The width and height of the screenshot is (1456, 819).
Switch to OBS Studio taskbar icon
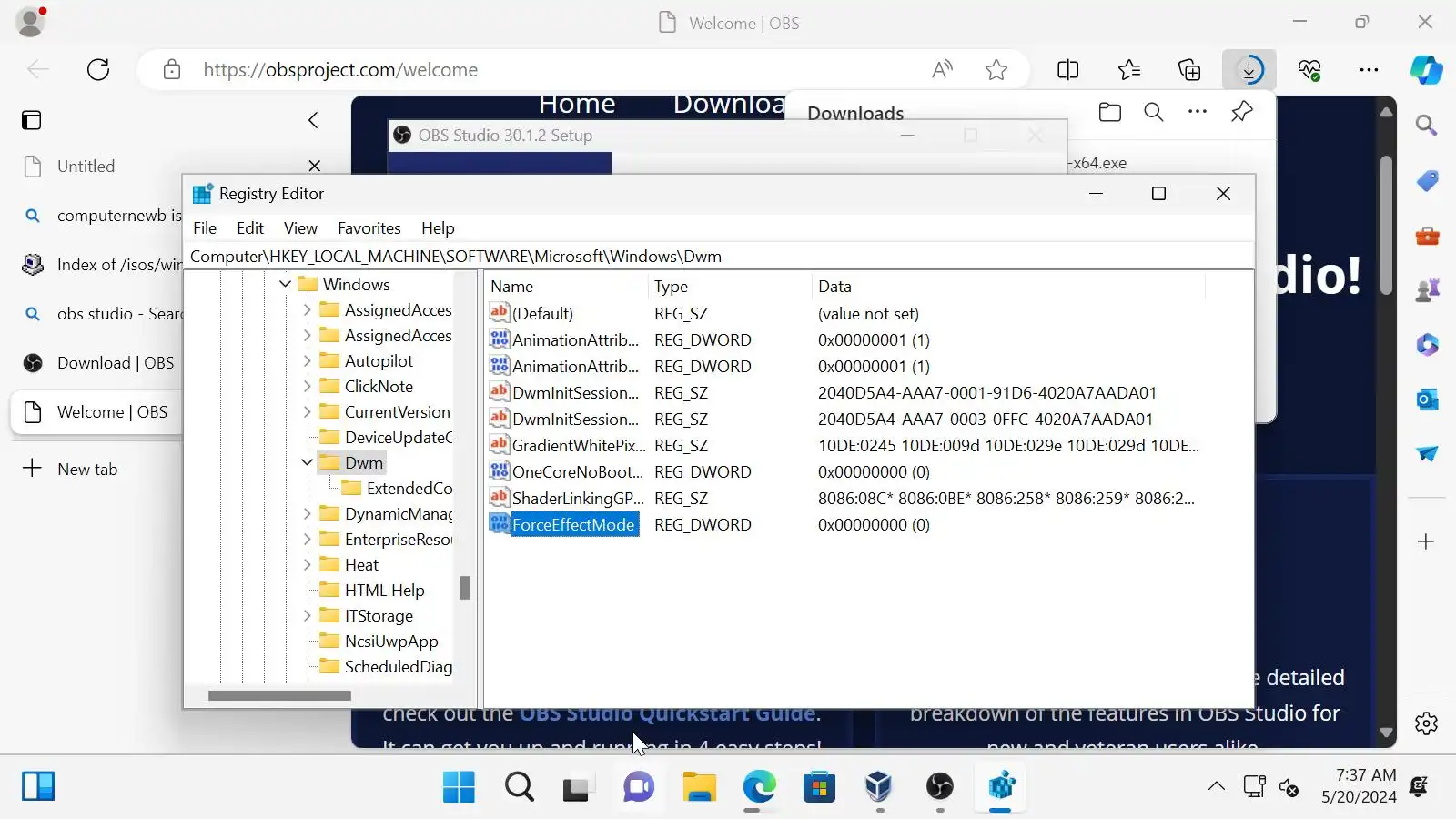940,786
